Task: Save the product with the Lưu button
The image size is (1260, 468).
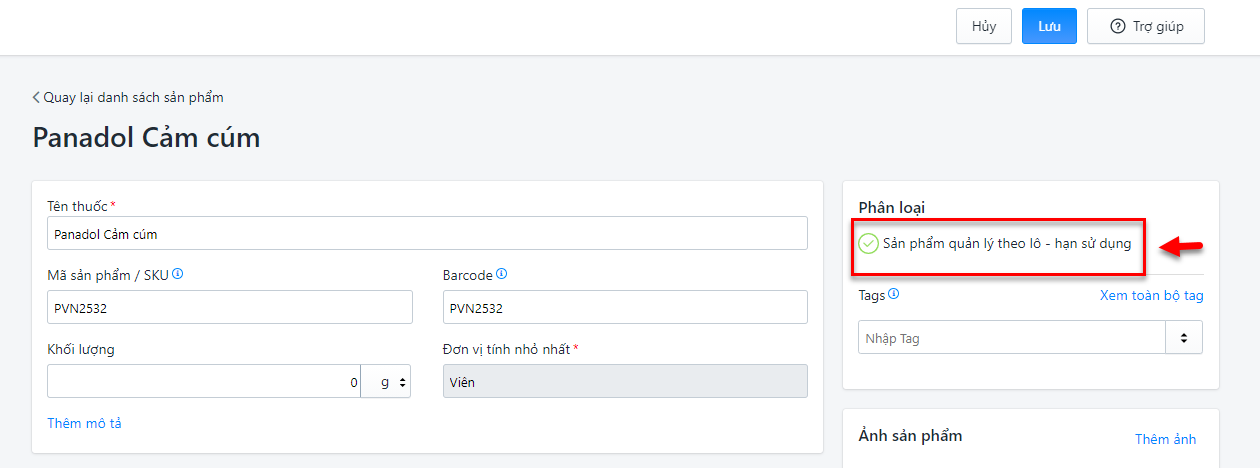Action: click(1049, 26)
